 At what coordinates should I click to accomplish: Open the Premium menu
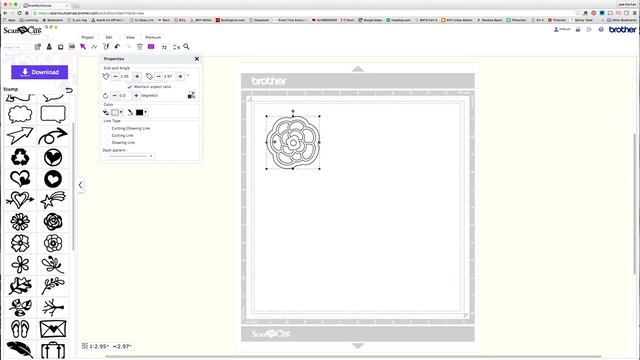point(153,37)
